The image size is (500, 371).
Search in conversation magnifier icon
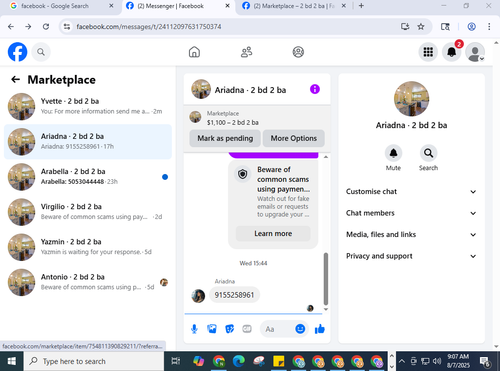tap(428, 153)
